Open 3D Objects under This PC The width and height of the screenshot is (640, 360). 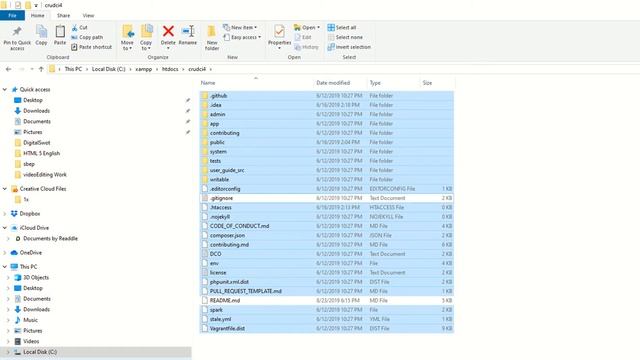coord(36,278)
